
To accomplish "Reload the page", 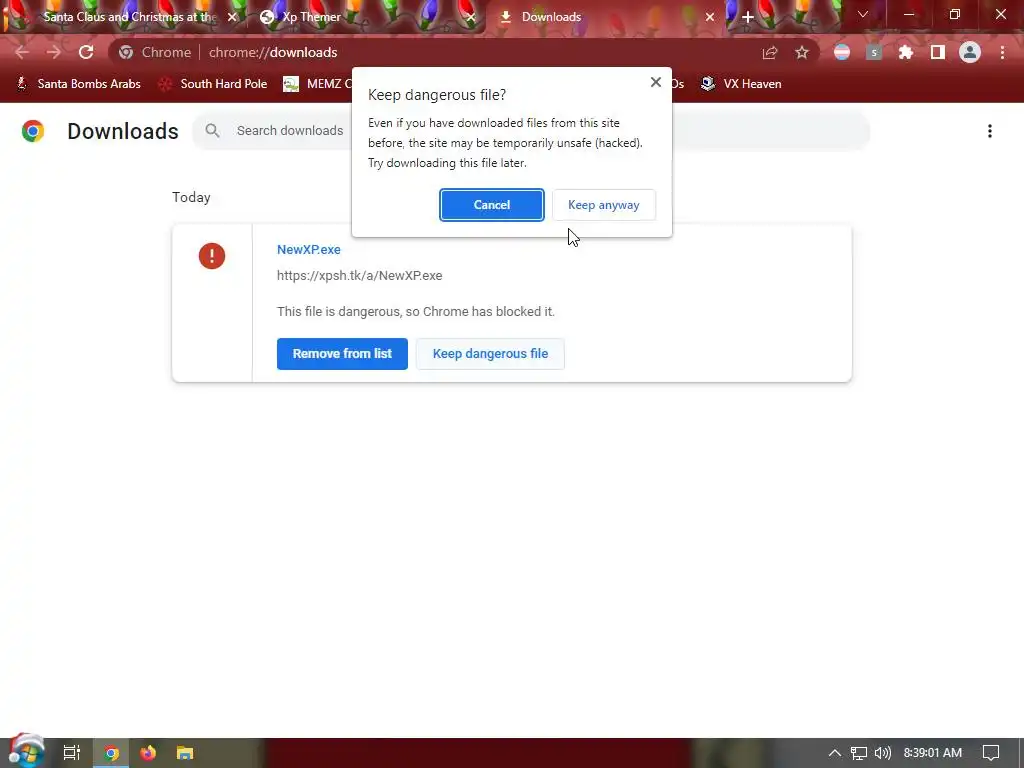I will pos(86,52).
